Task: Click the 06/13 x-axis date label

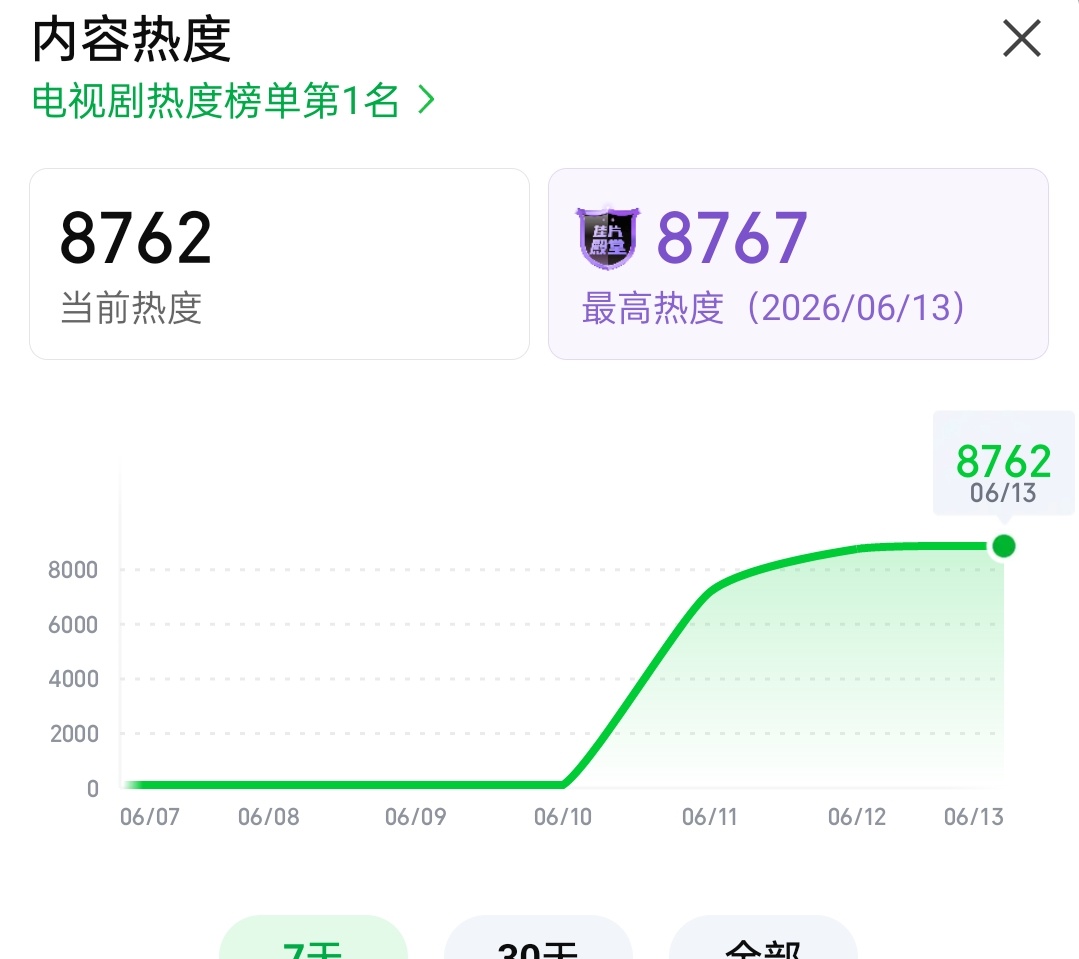Action: (974, 817)
